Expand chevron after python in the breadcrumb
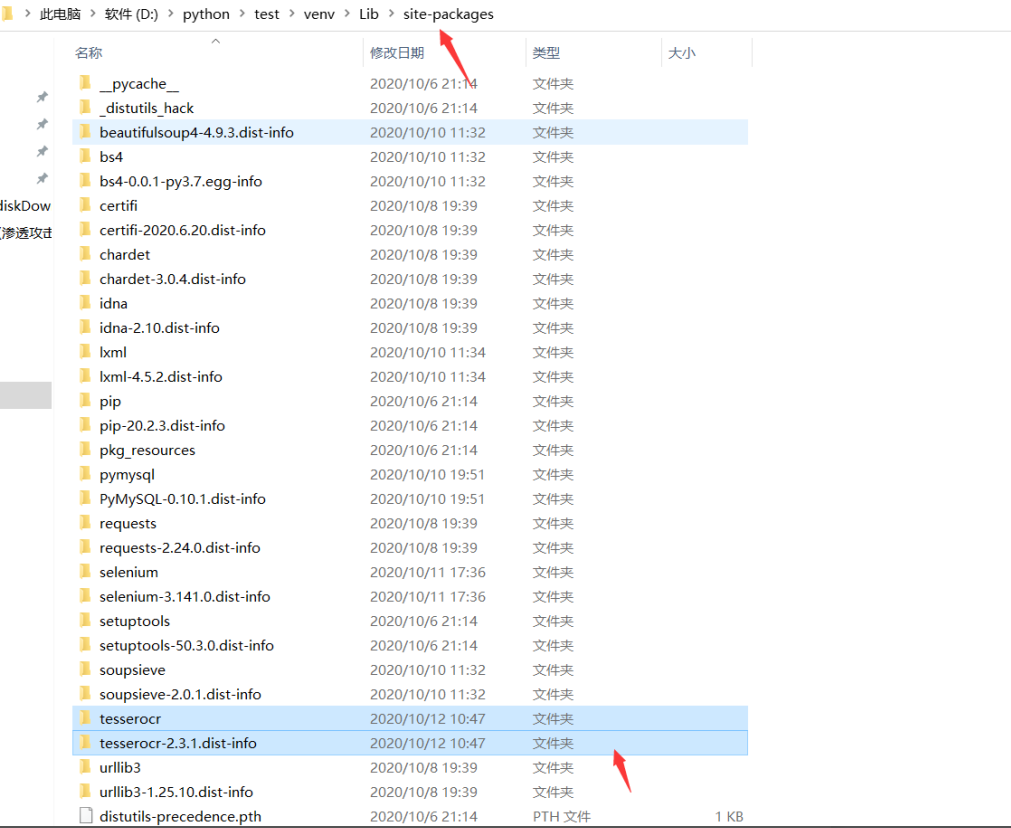The image size is (1011, 828). point(242,14)
